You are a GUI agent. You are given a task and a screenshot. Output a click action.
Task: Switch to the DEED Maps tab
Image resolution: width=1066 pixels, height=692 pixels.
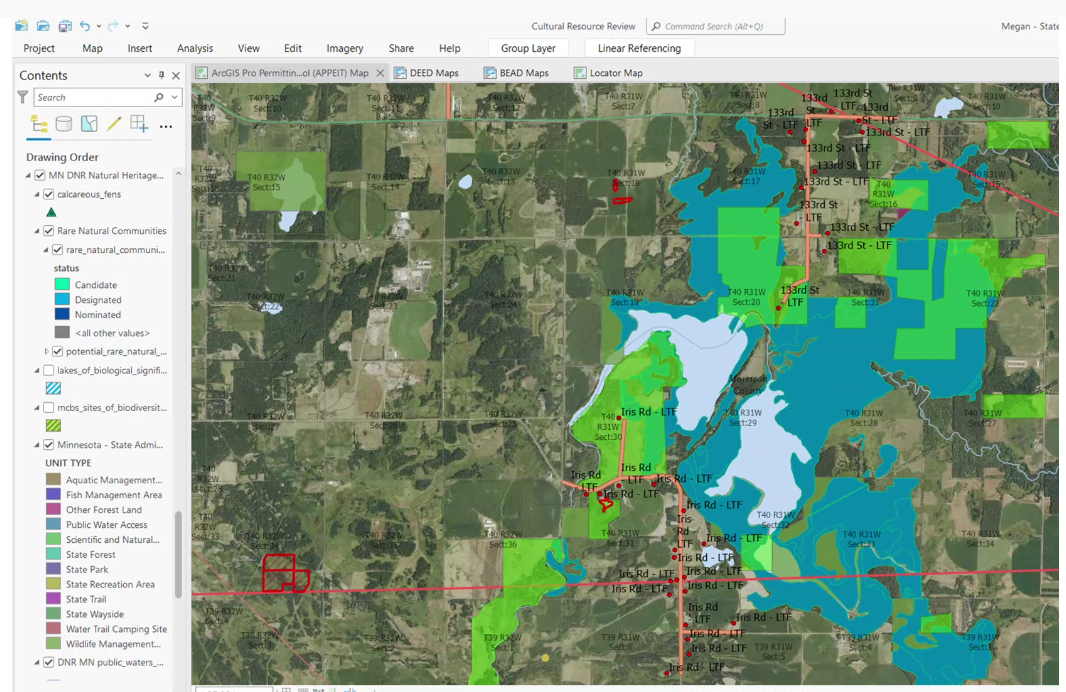tap(427, 73)
